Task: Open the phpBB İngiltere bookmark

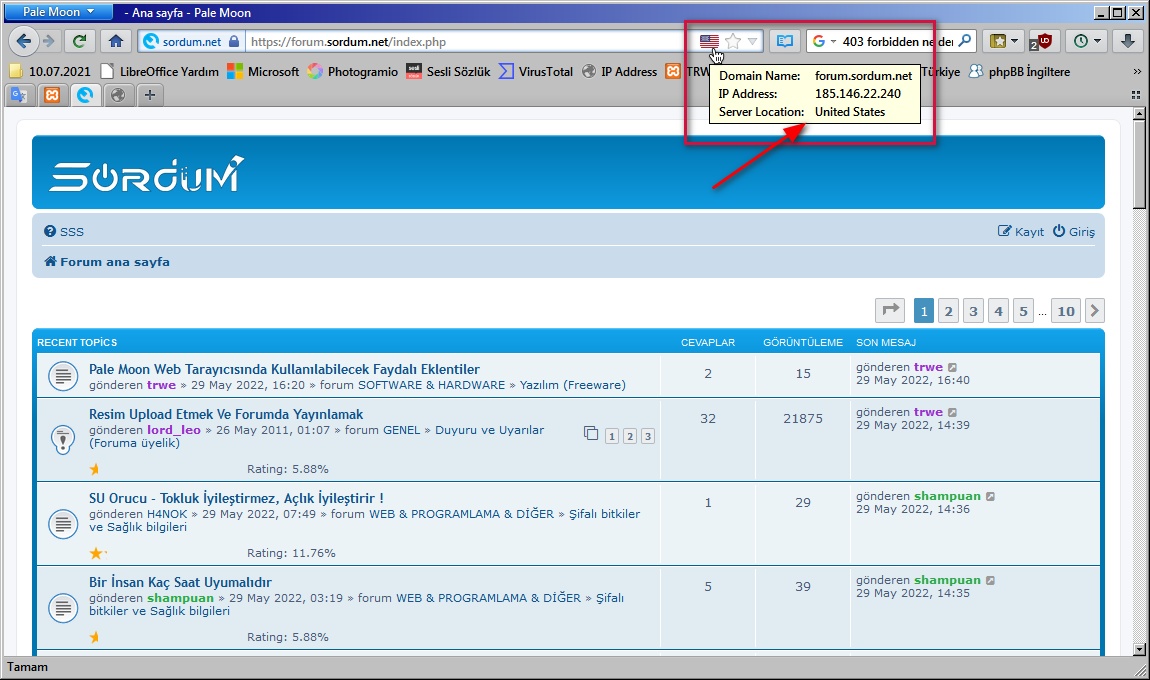Action: click(x=1019, y=71)
